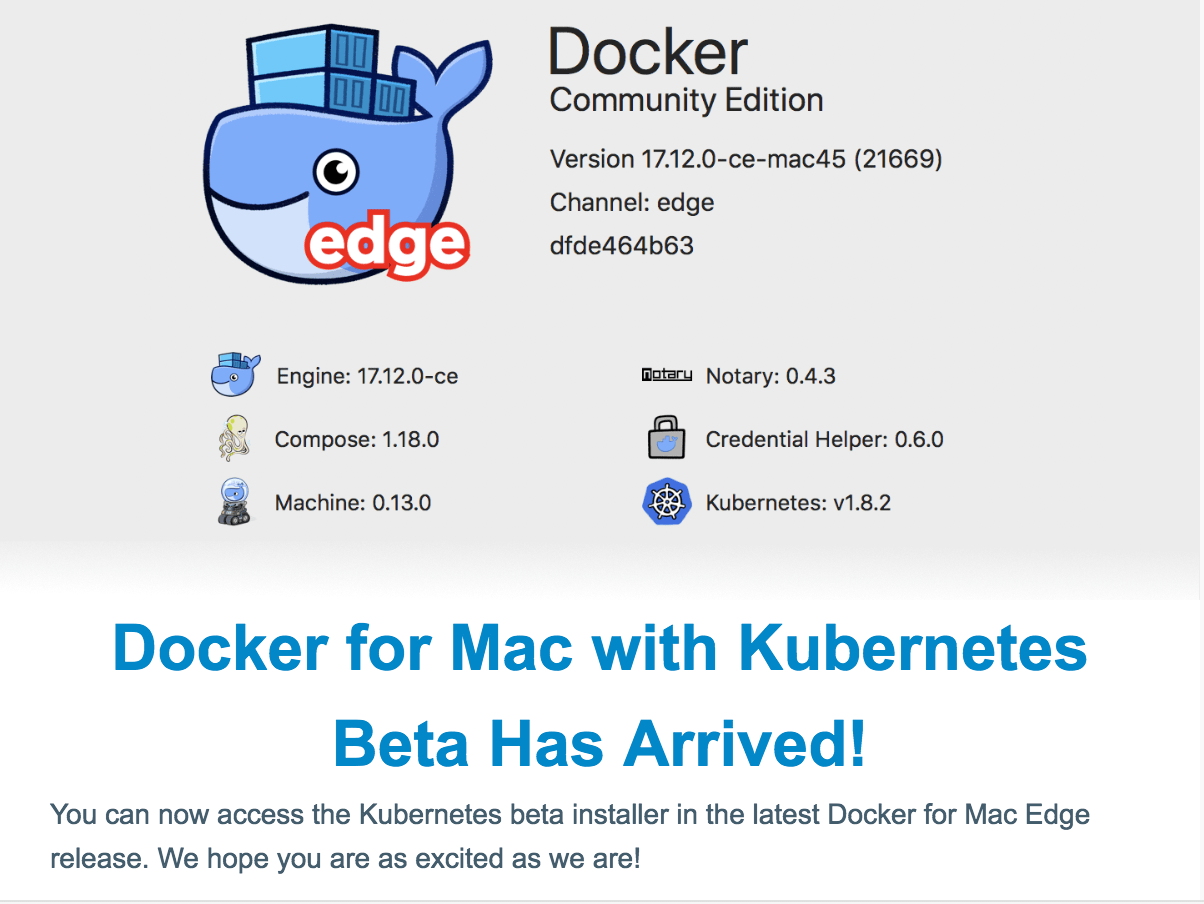Click the Kubernetes: v1.8.2 label
Image resolution: width=1204 pixels, height=904 pixels.
coord(798,502)
